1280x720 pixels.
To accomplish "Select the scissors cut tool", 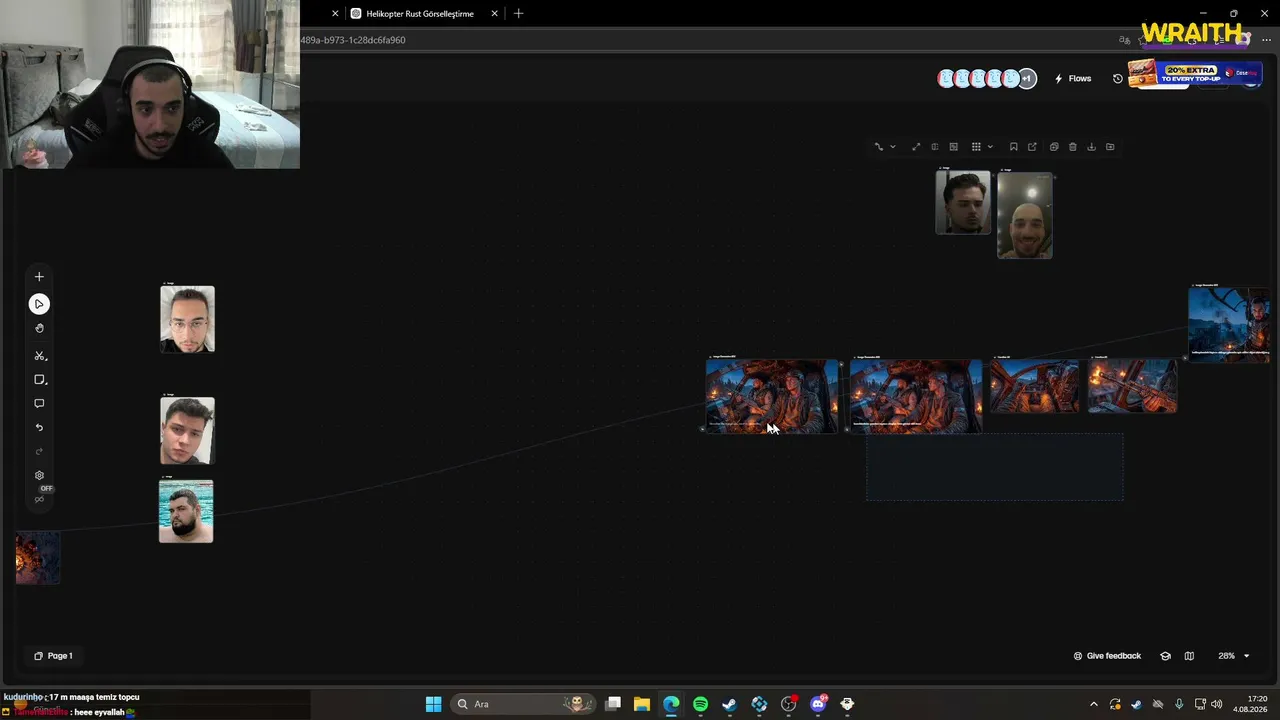I will point(39,356).
